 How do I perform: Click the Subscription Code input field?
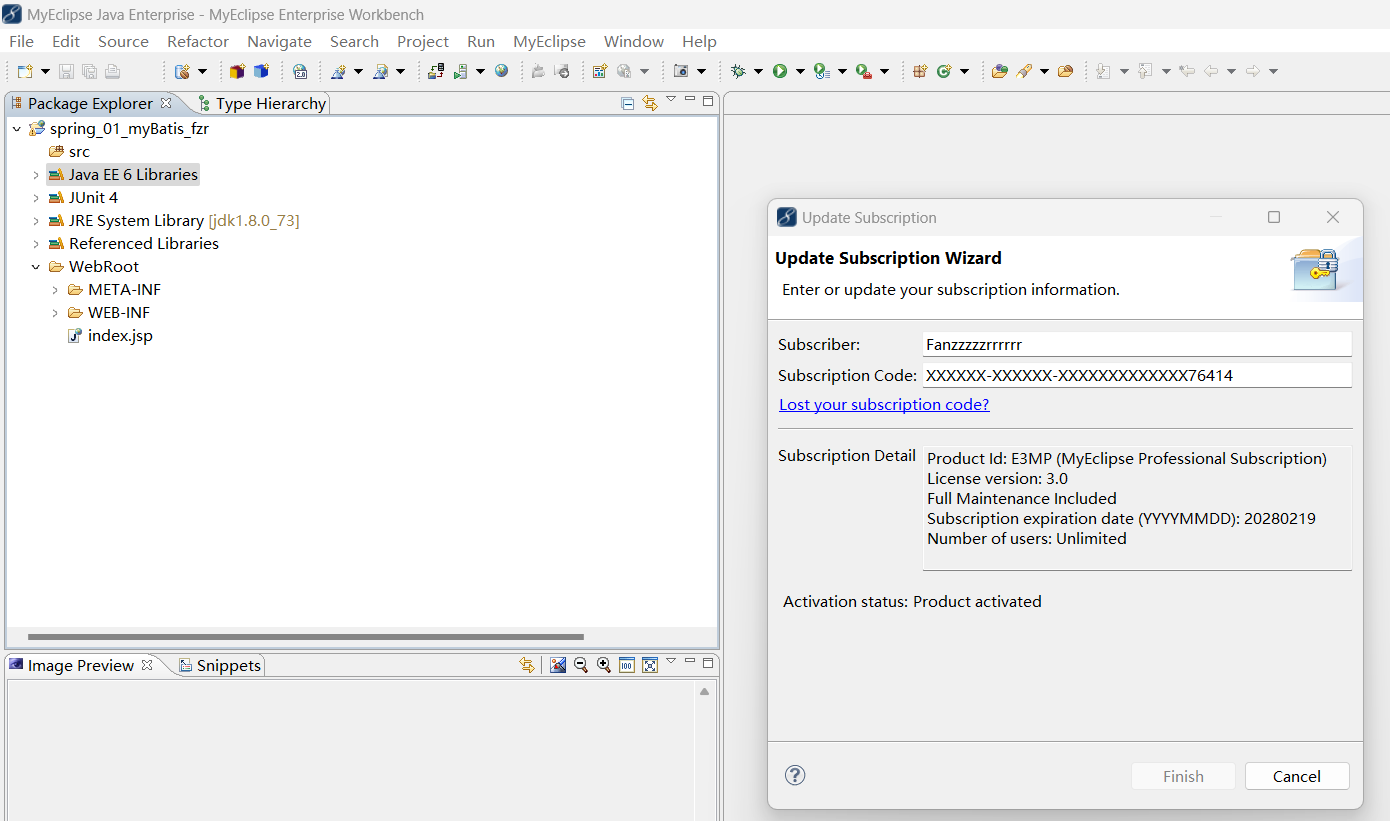(1137, 375)
